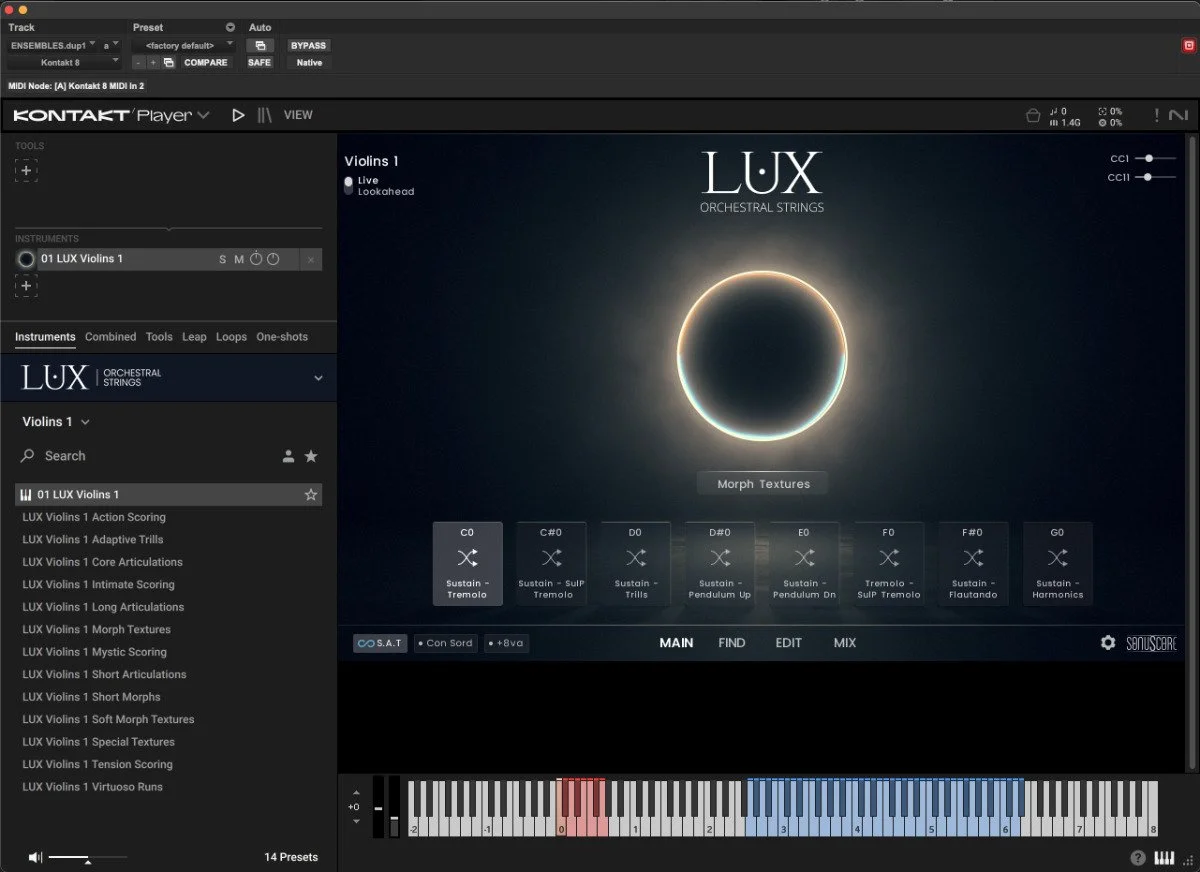
Task: Click the BYPASS button
Action: coord(308,45)
